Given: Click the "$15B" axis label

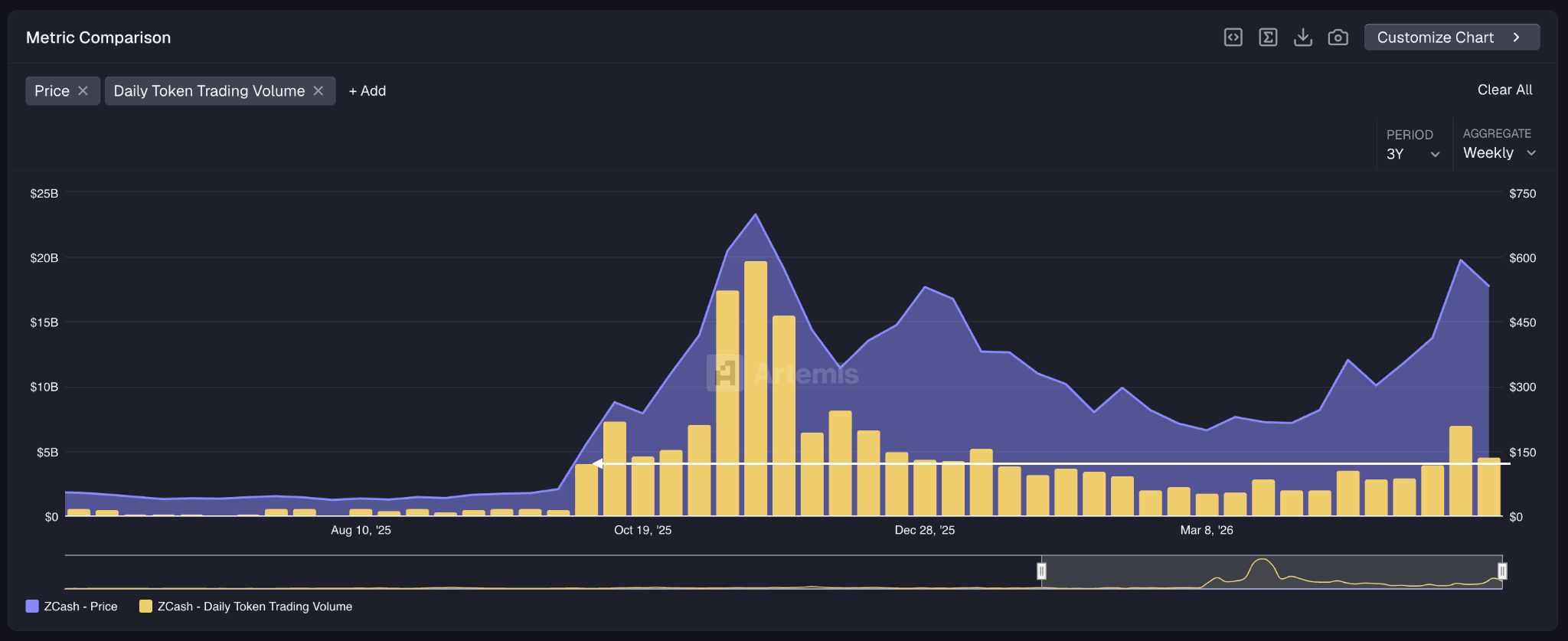Looking at the screenshot, I should pyautogui.click(x=44, y=322).
